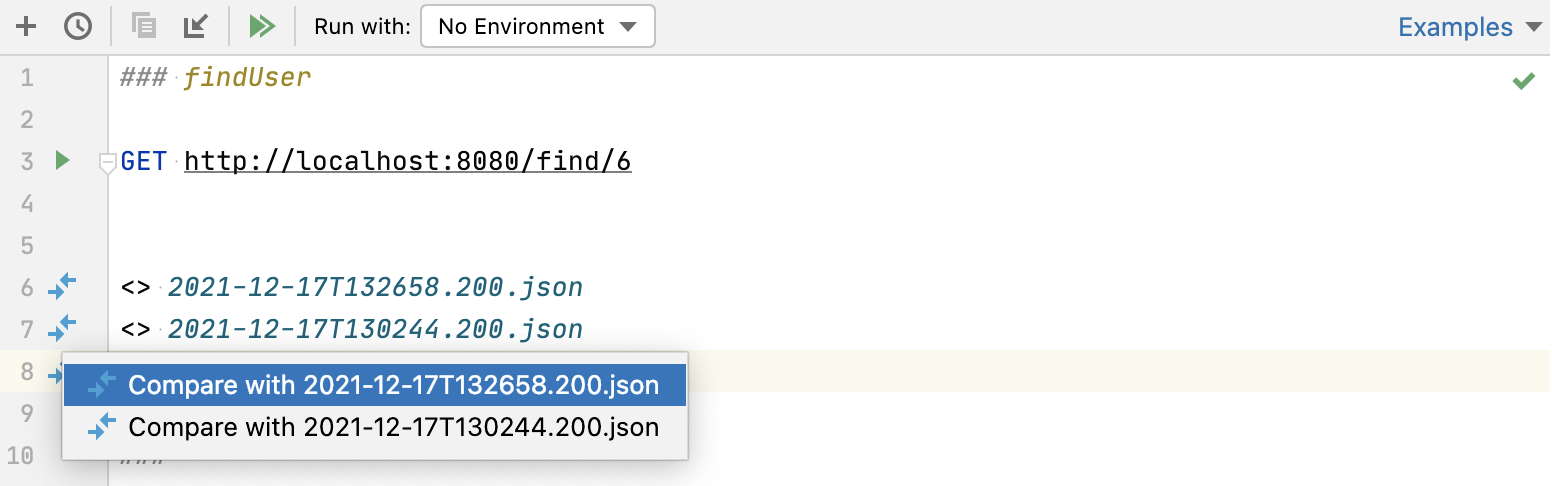The width and height of the screenshot is (1552, 486).
Task: Open the Run with environment dropdown
Action: 538,26
